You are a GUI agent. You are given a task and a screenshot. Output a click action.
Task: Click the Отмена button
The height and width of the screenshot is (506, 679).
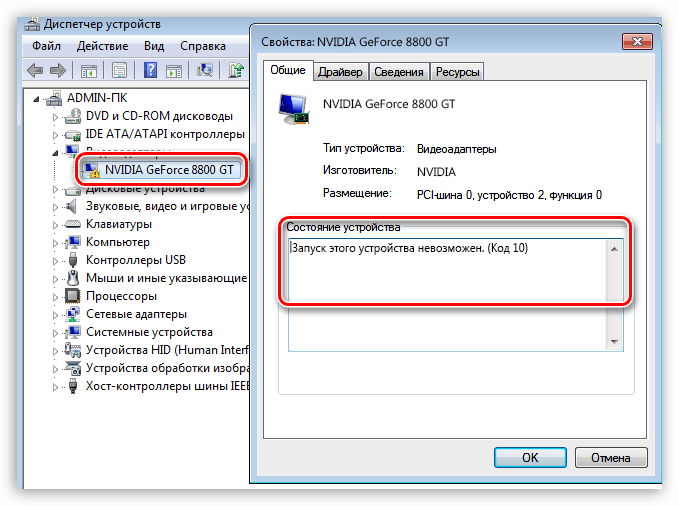[611, 457]
